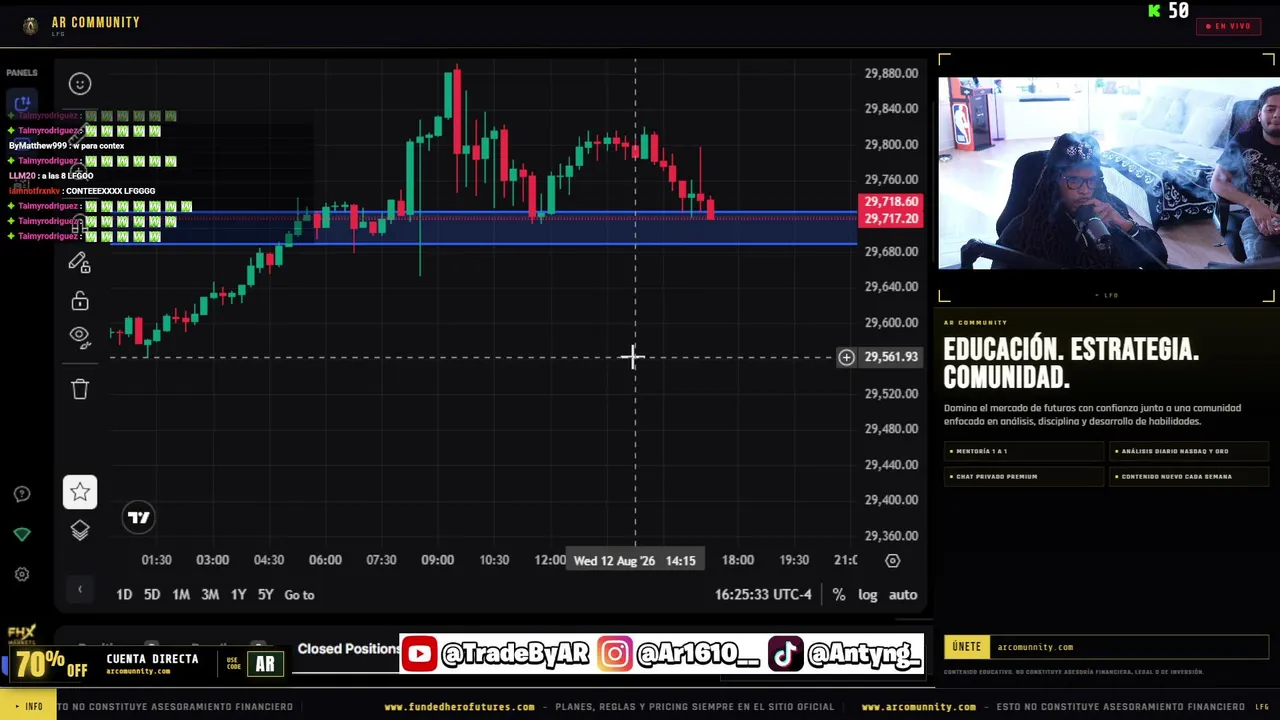Click the PANELS sidebar label
The width and height of the screenshot is (1280, 720).
click(22, 73)
